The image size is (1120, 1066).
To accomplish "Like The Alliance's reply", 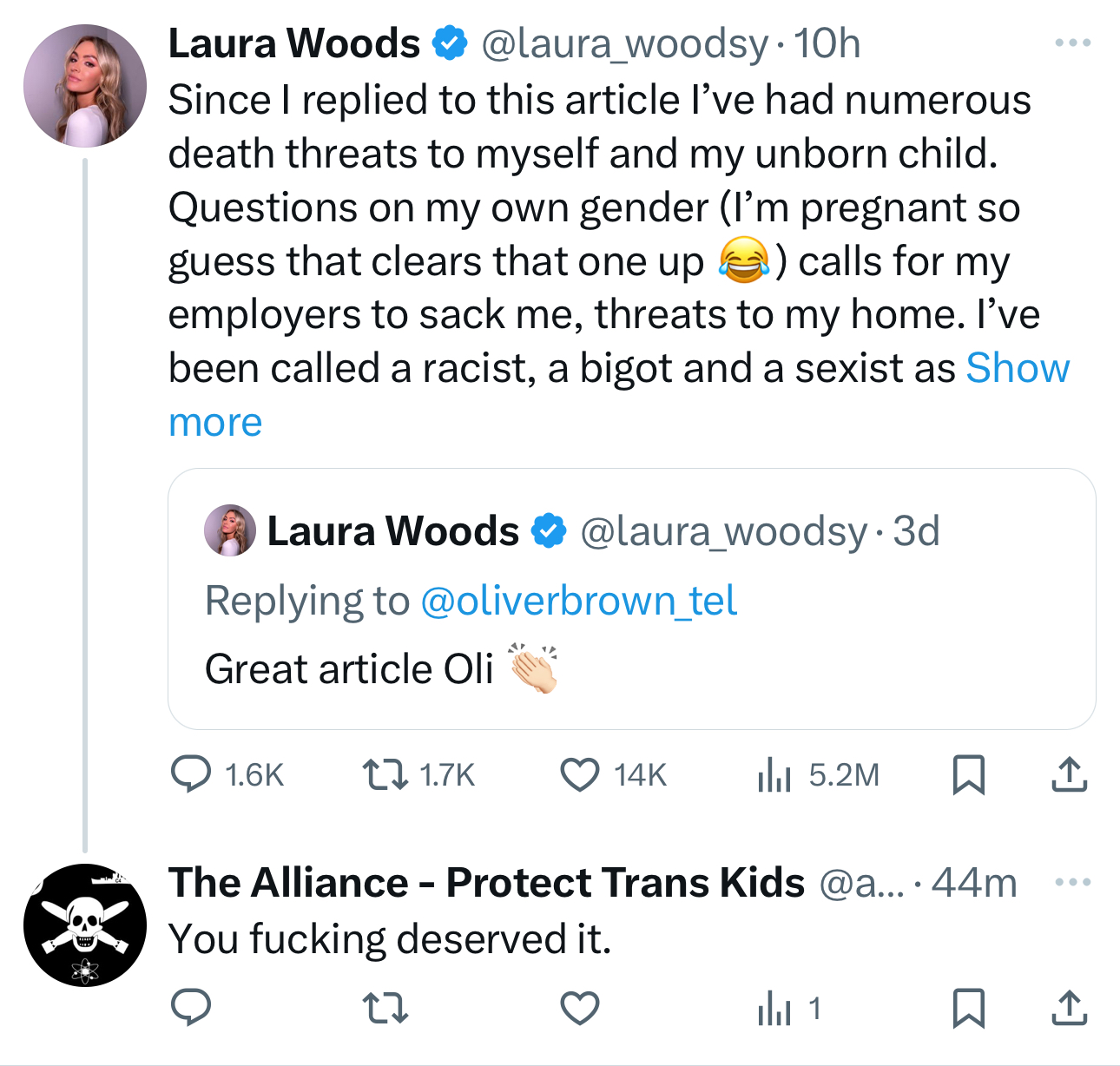I will (x=579, y=1008).
